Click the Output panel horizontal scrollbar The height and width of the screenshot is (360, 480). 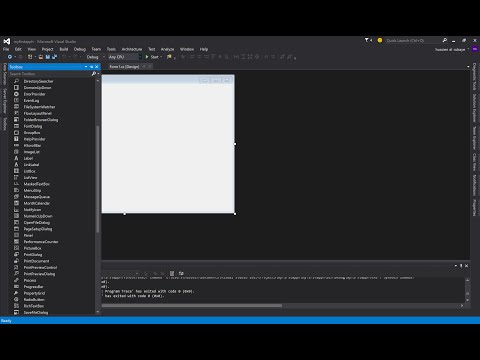pyautogui.click(x=192, y=305)
